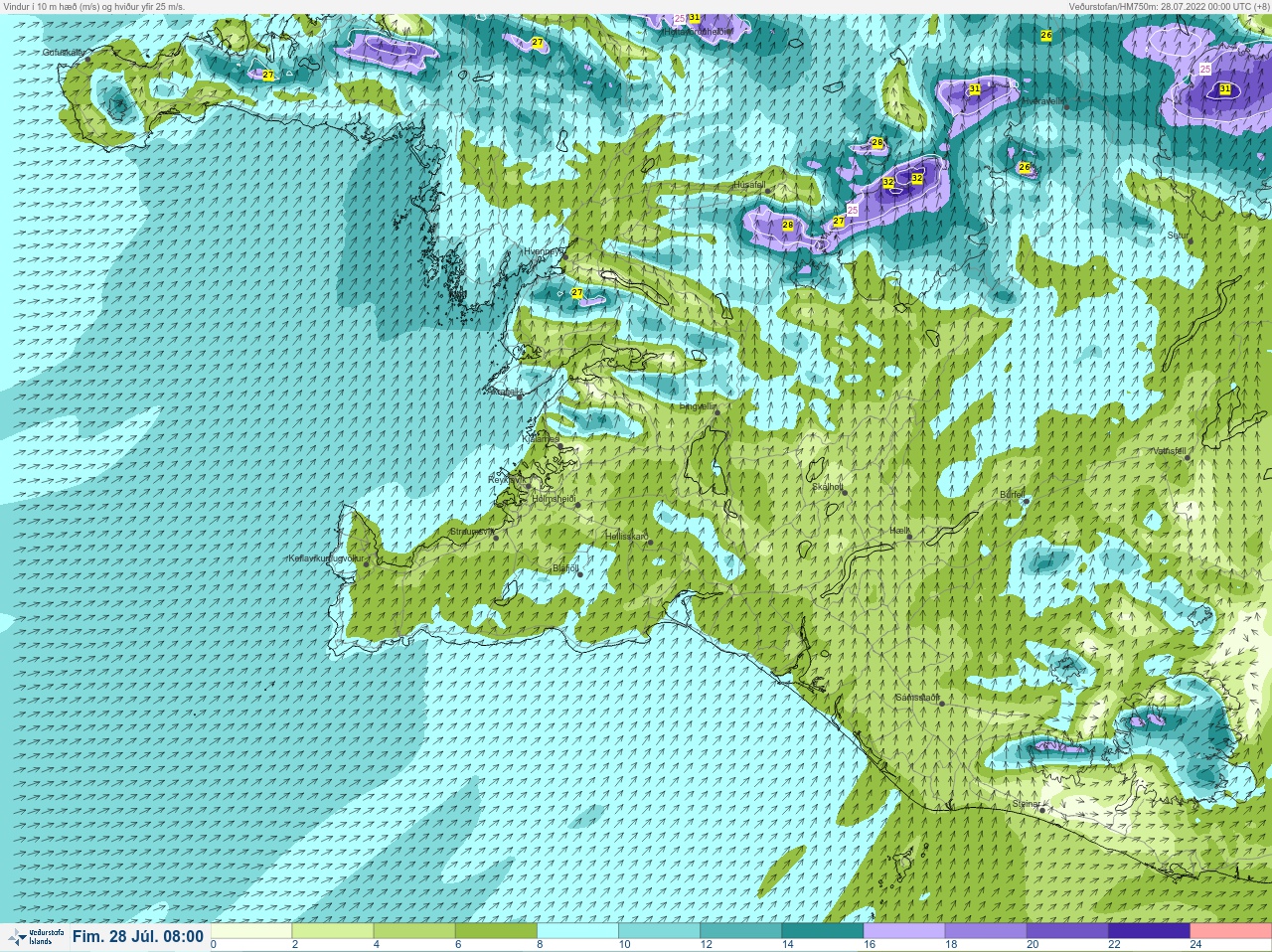Click the Búrfell station label

(1013, 494)
